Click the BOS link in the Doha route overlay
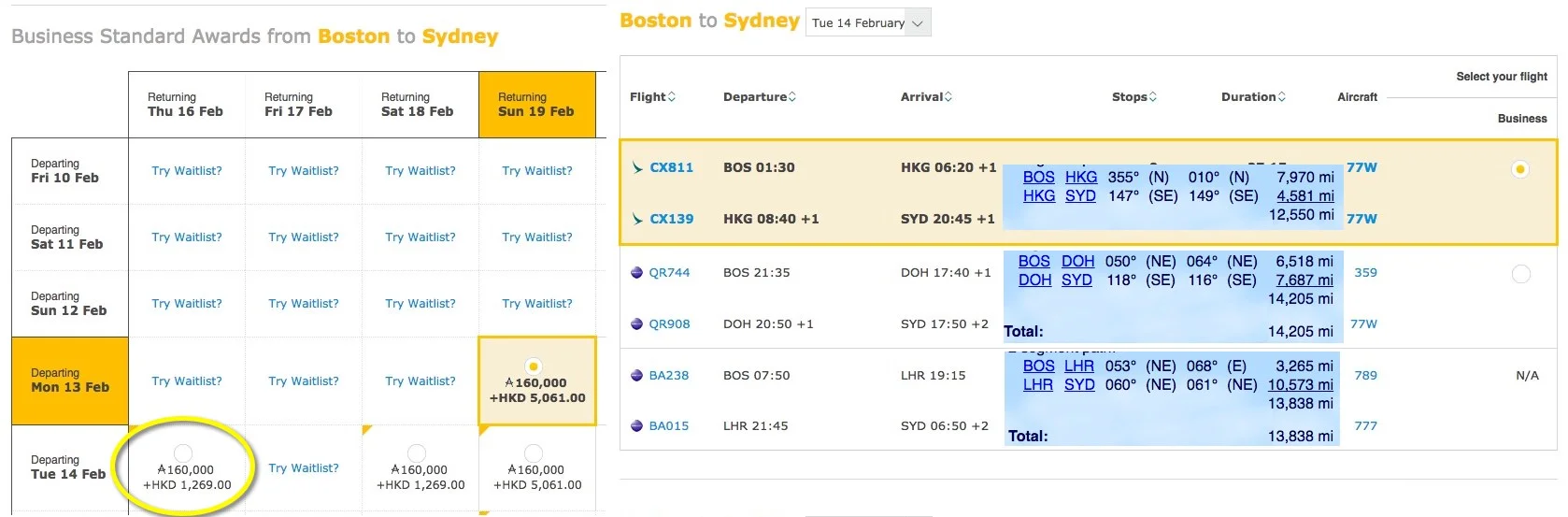1568x517 pixels. (x=1033, y=262)
